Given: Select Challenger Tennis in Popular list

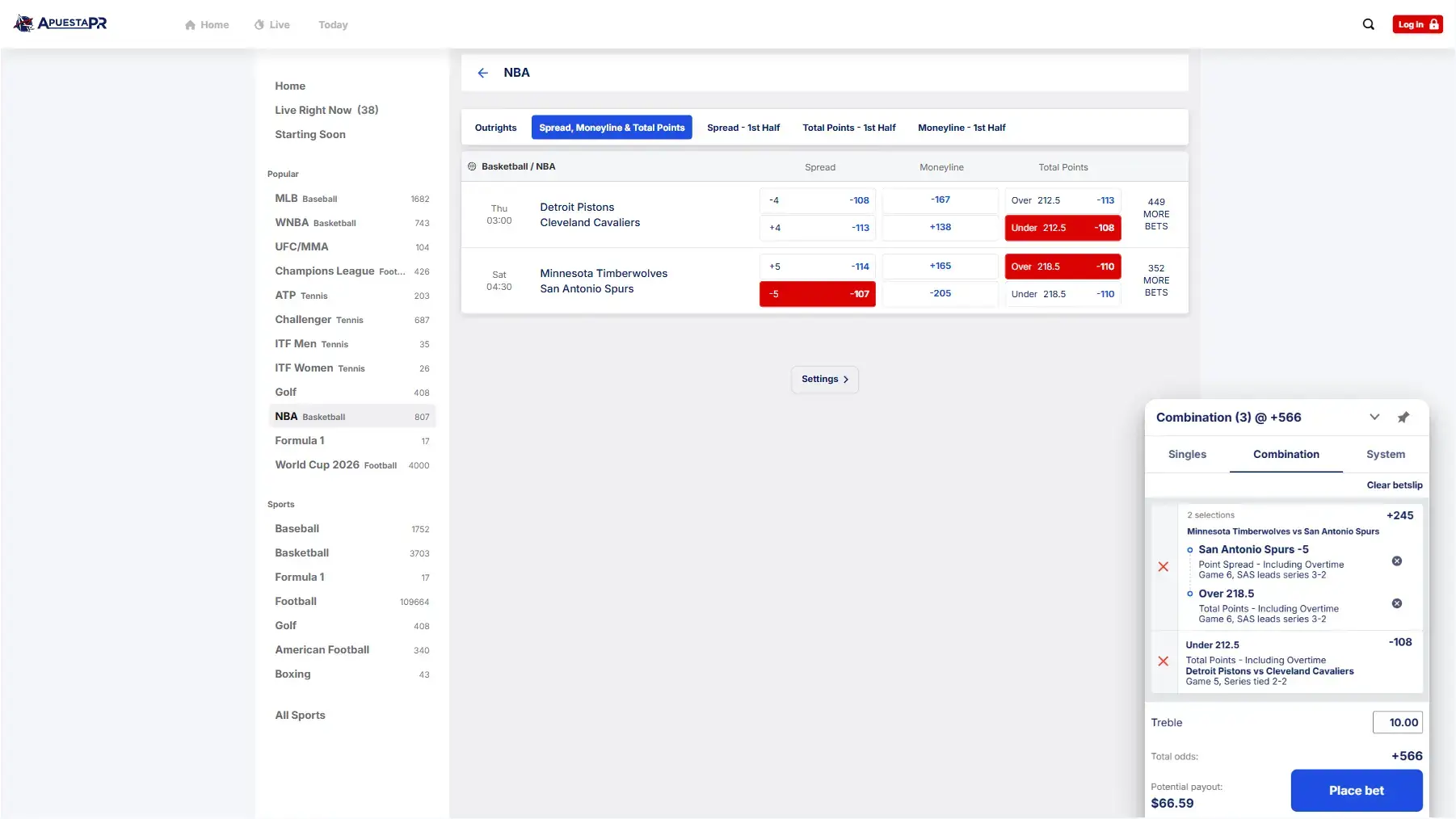Looking at the screenshot, I should 352,320.
